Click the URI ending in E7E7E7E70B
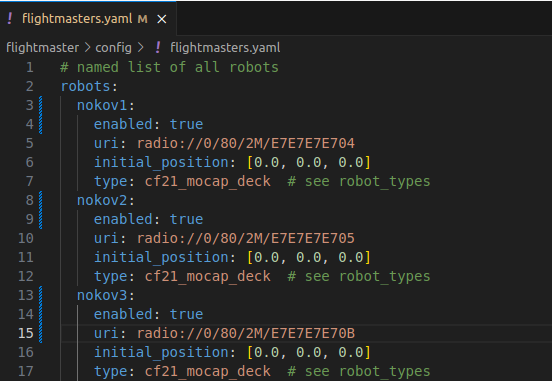Viewport: 552px width, 381px height. (x=246, y=333)
